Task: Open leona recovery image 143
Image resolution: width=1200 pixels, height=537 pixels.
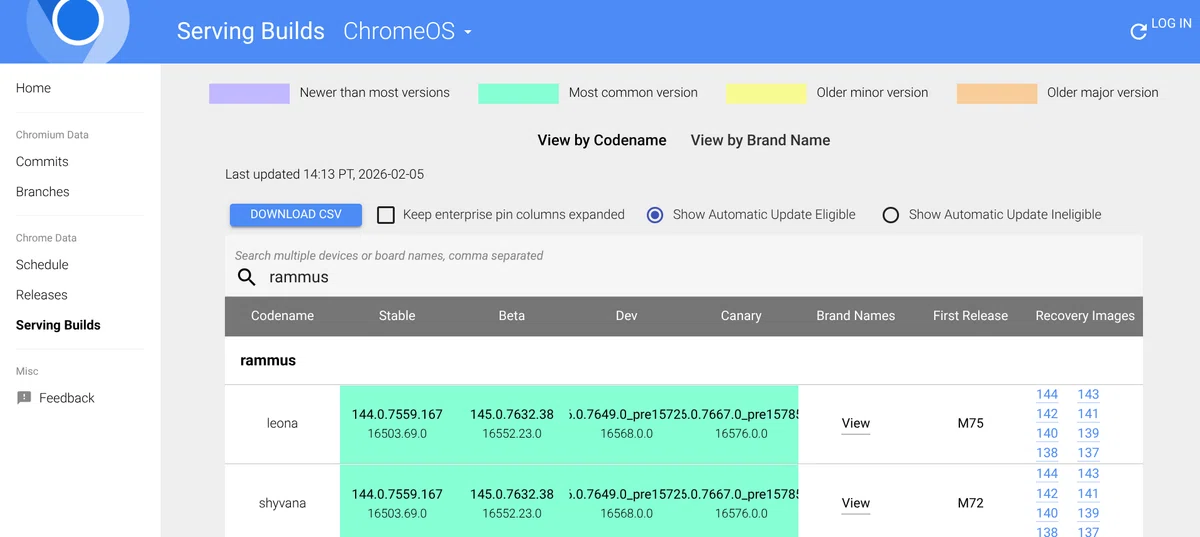Action: tap(1088, 394)
